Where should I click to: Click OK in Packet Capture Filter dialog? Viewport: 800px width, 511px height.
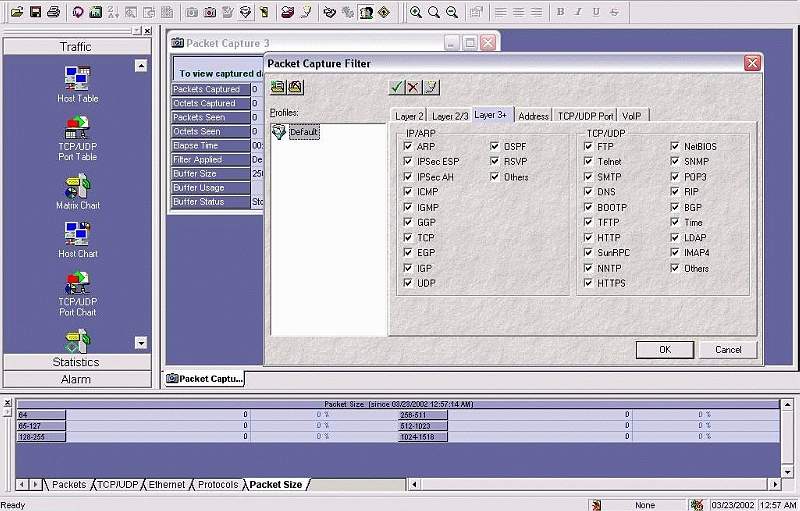pos(665,350)
